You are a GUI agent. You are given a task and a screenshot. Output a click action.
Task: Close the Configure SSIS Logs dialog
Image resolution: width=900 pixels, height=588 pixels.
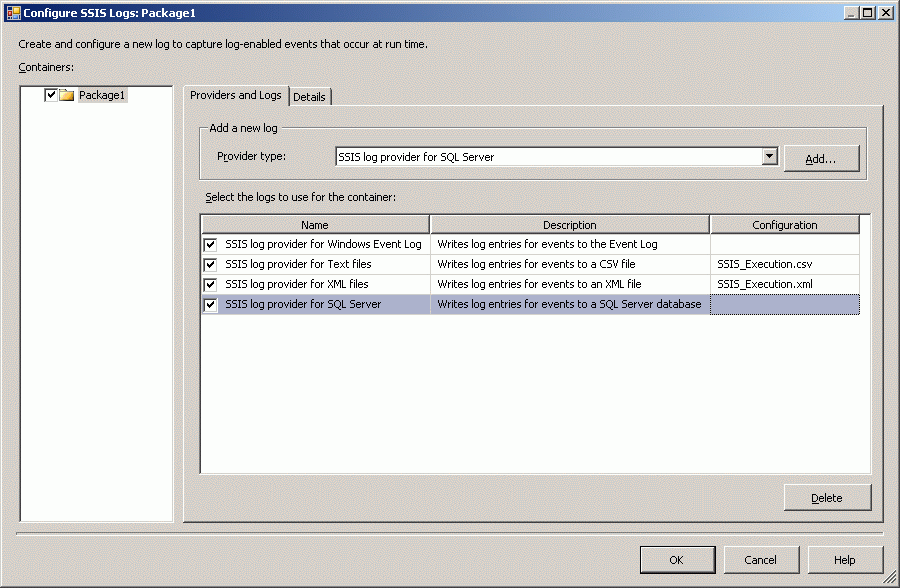[x=886, y=13]
